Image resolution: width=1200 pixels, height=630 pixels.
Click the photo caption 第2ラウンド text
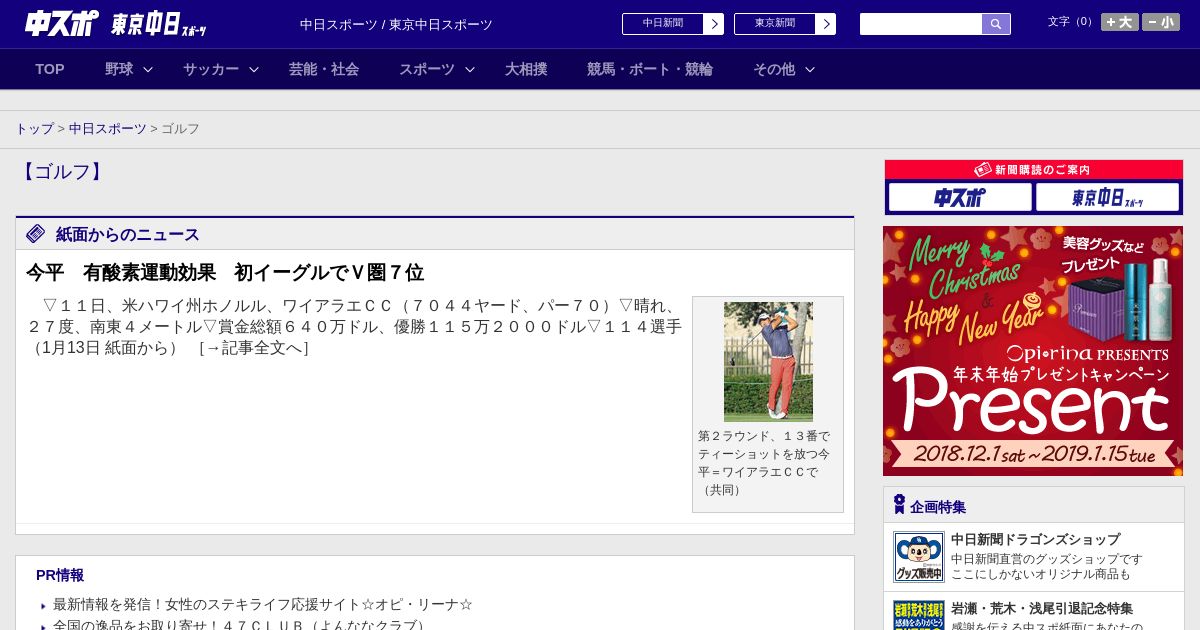pos(765,463)
